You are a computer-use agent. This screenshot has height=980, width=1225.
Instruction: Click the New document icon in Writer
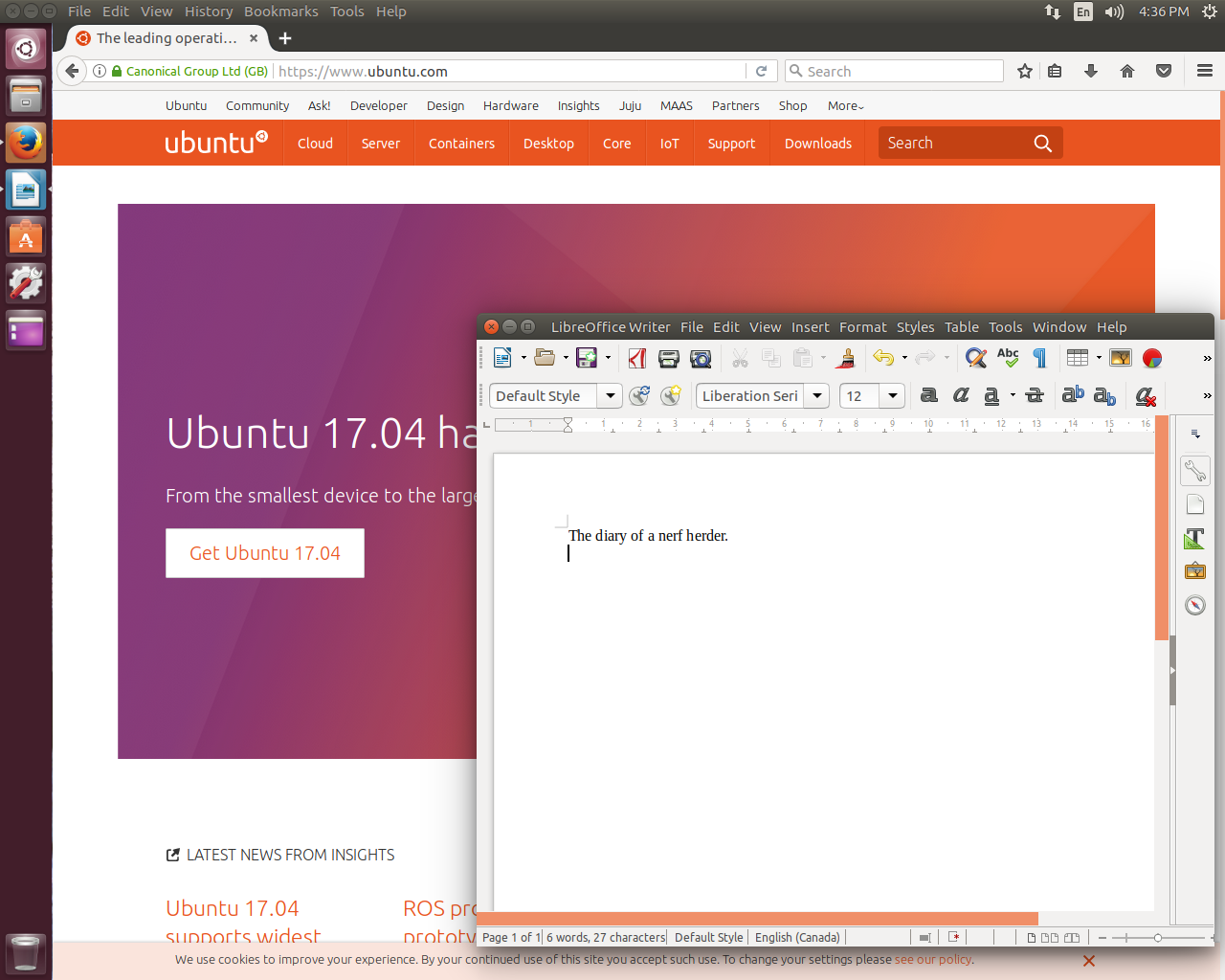tap(502, 358)
